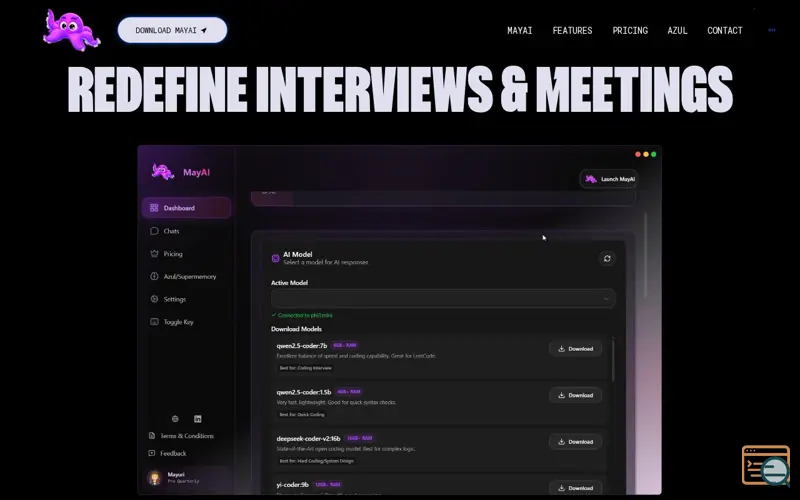This screenshot has height=500, width=800.
Task: Click the Download Models heading
Action: point(296,329)
